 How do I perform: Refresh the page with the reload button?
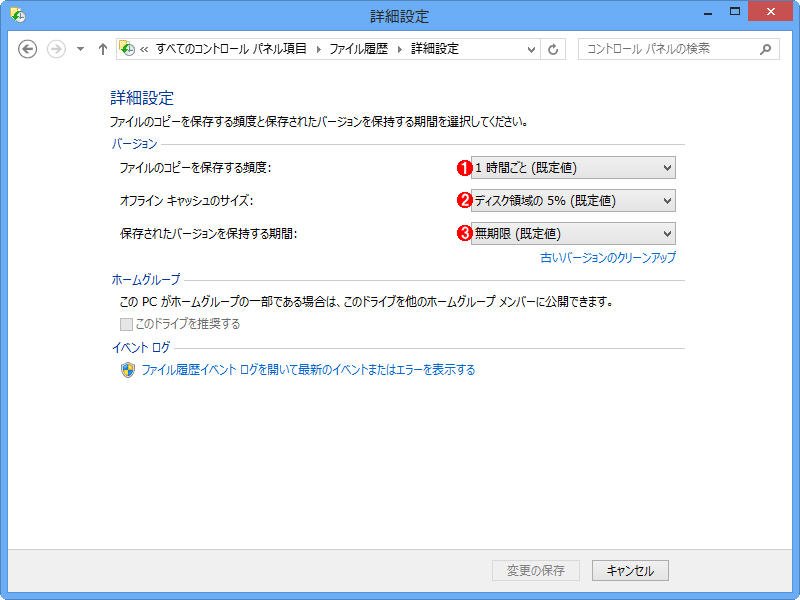tap(553, 49)
